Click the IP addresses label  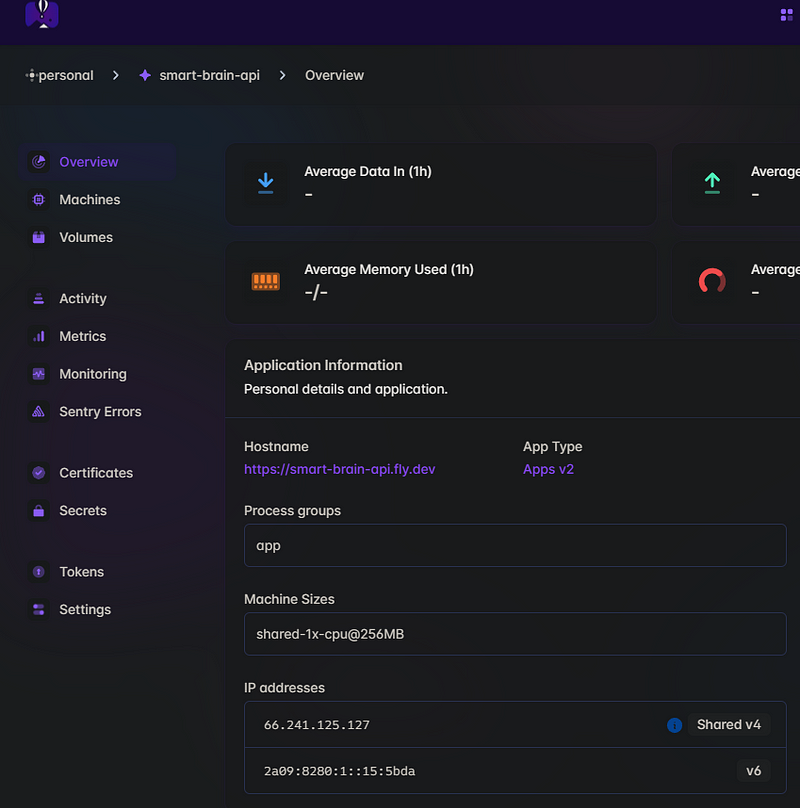[x=284, y=687]
